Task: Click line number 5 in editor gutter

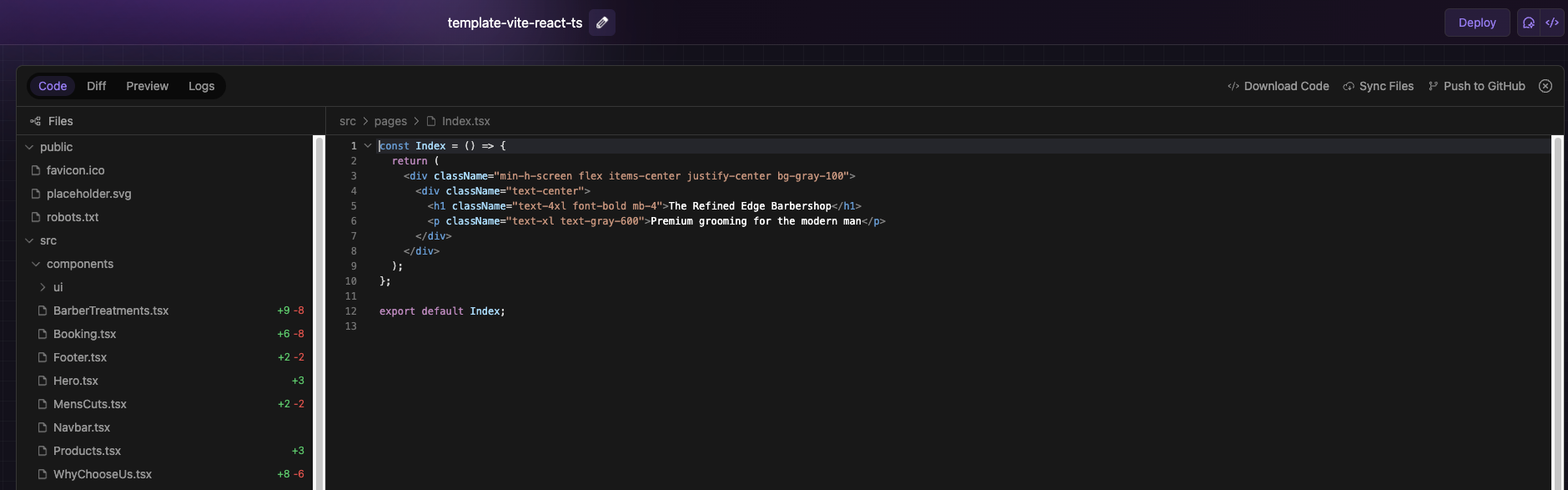Action: (354, 206)
